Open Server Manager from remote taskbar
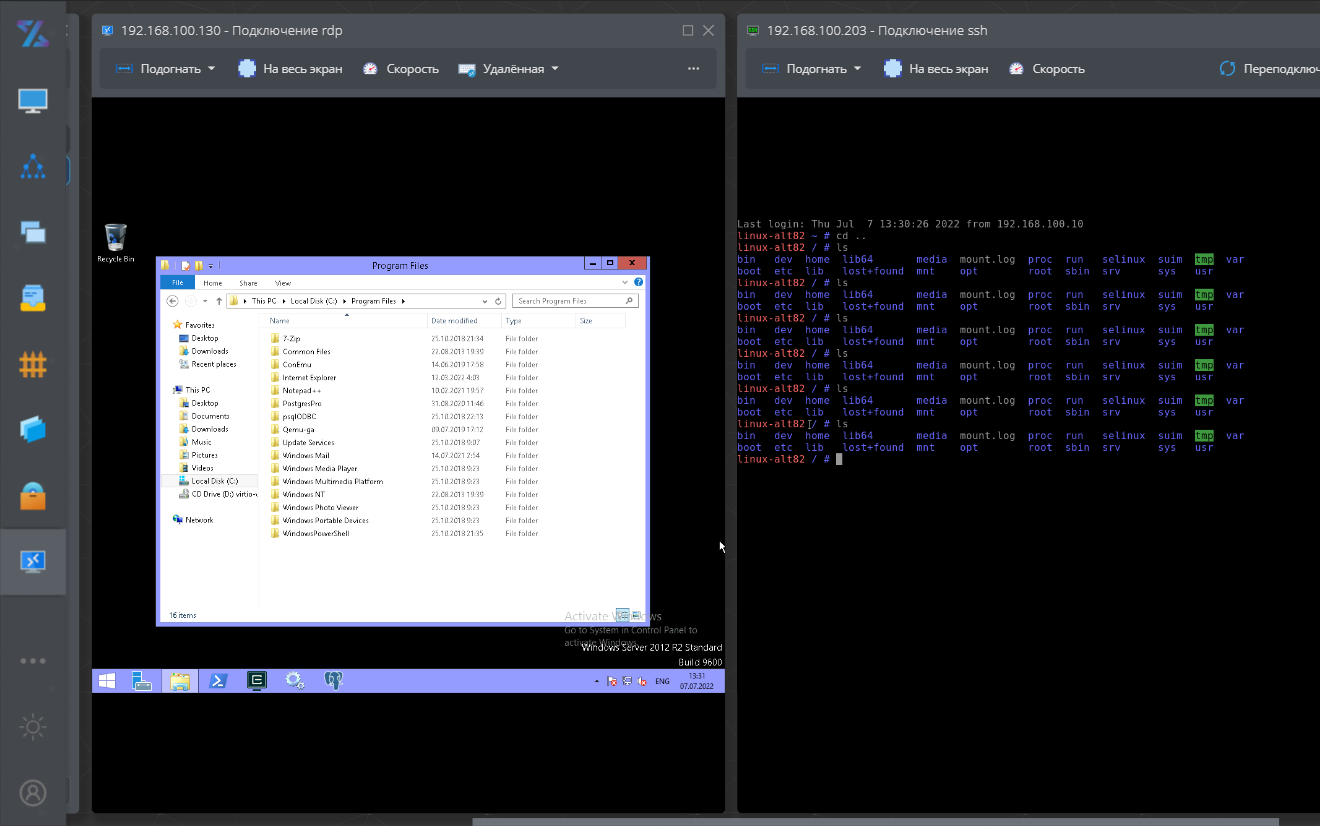This screenshot has width=1320, height=826. click(x=142, y=681)
